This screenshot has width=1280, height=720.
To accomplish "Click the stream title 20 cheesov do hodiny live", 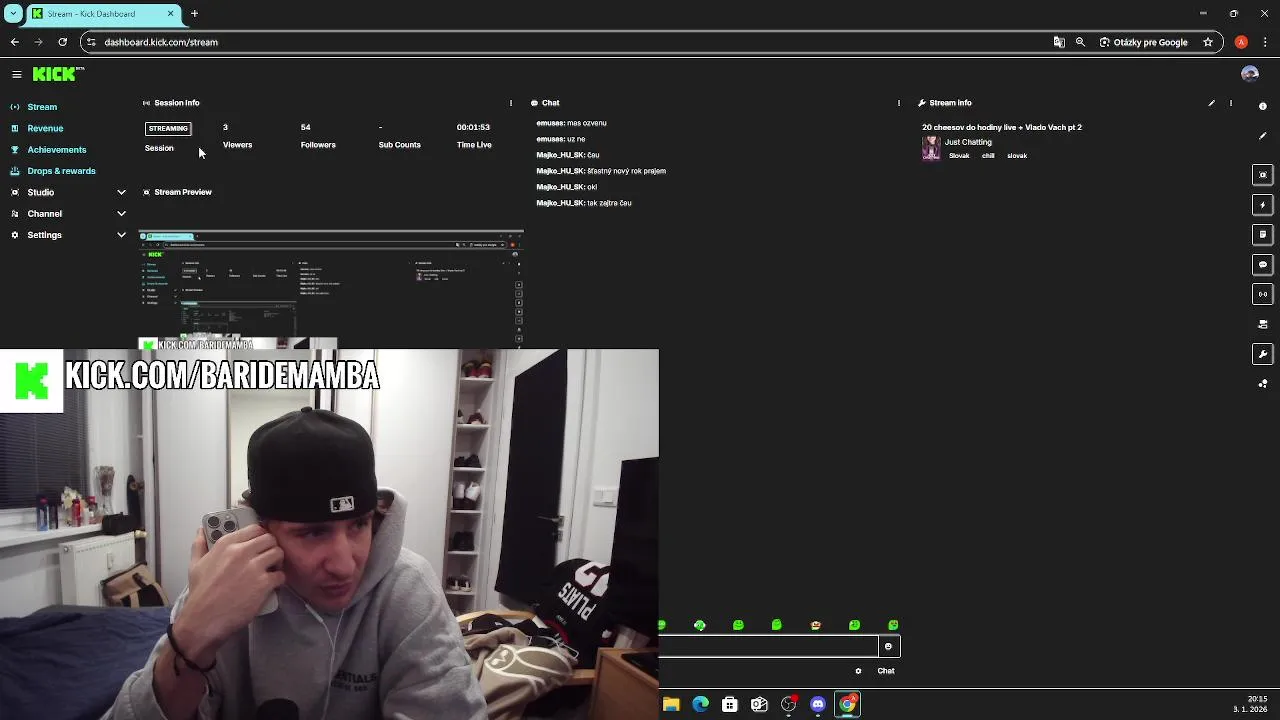I will click(x=1002, y=127).
